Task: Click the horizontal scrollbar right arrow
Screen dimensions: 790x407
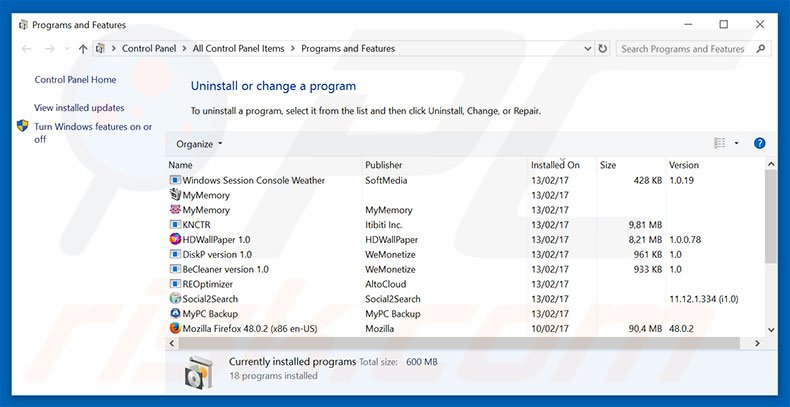Action: click(757, 343)
